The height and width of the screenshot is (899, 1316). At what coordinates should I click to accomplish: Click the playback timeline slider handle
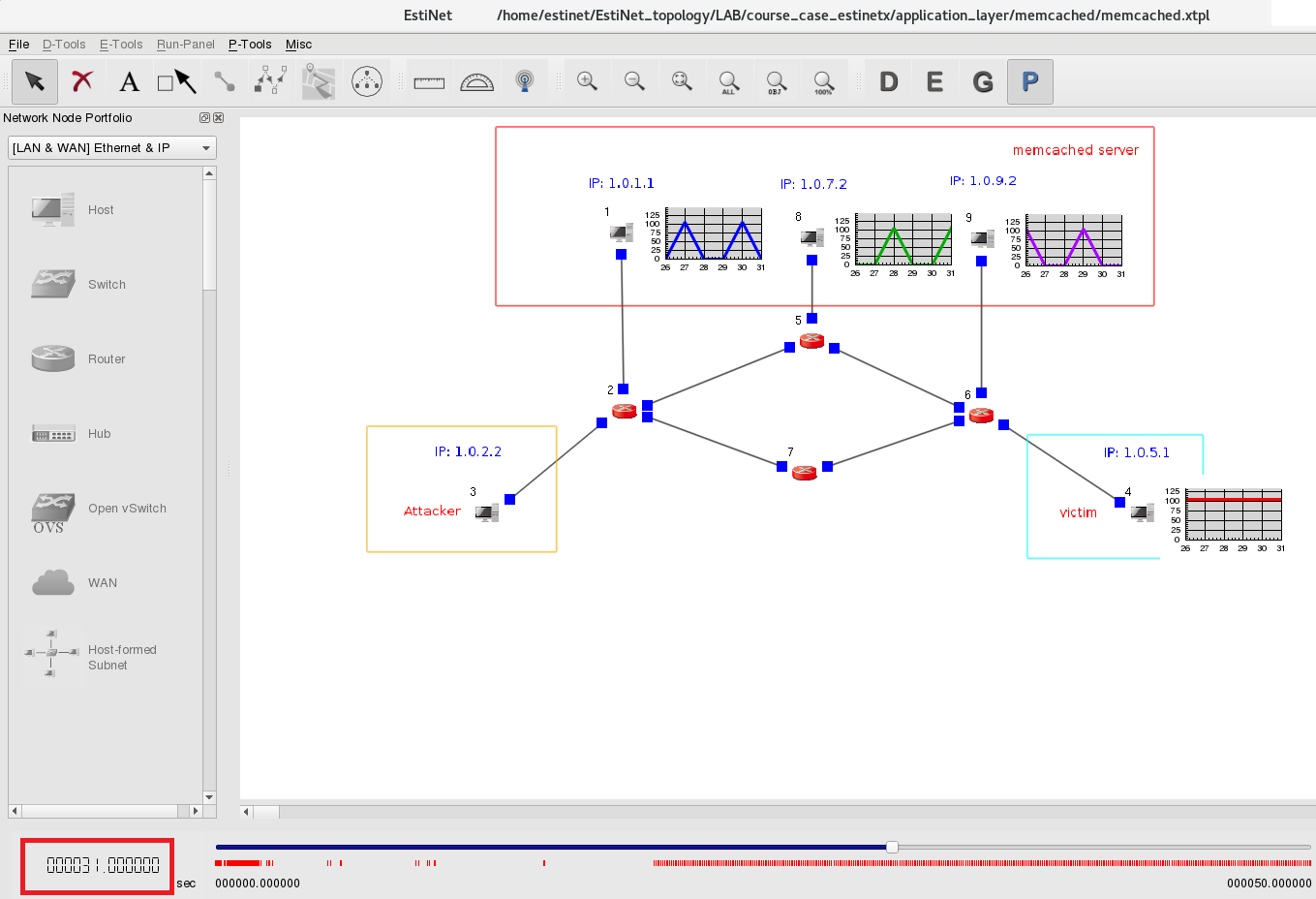pos(892,848)
